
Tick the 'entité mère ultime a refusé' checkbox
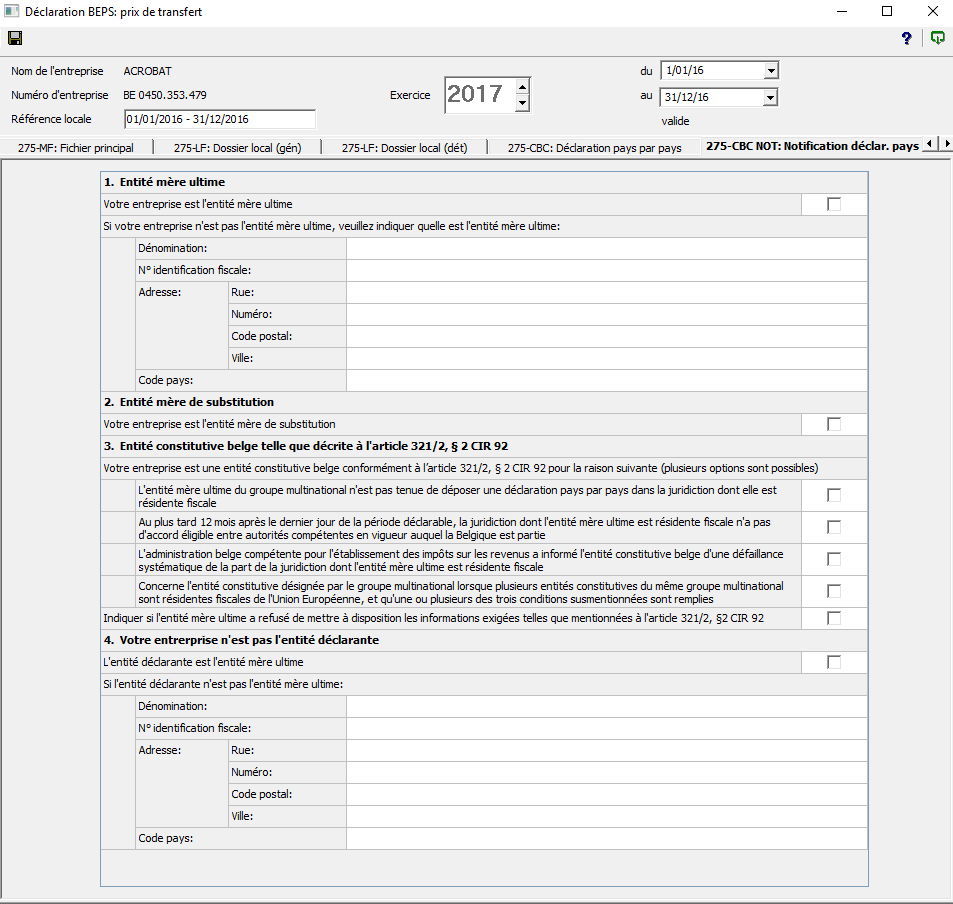coord(834,618)
